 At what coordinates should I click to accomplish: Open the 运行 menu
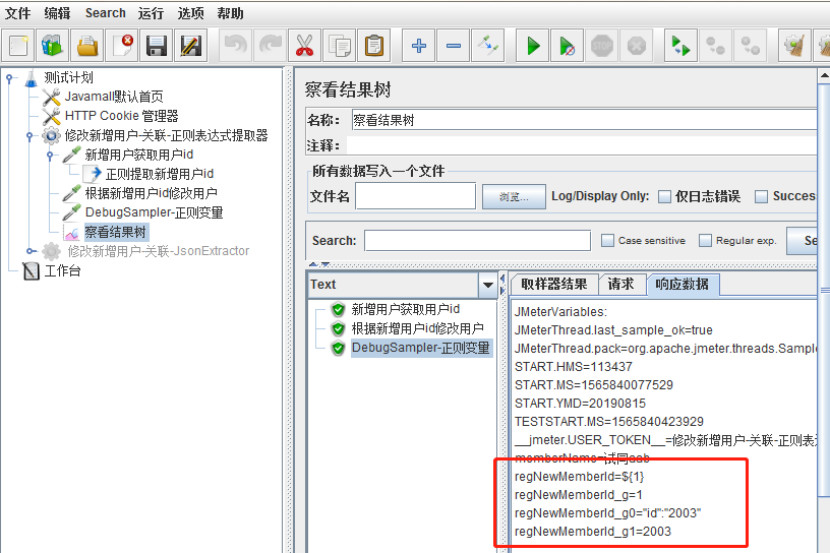point(151,13)
